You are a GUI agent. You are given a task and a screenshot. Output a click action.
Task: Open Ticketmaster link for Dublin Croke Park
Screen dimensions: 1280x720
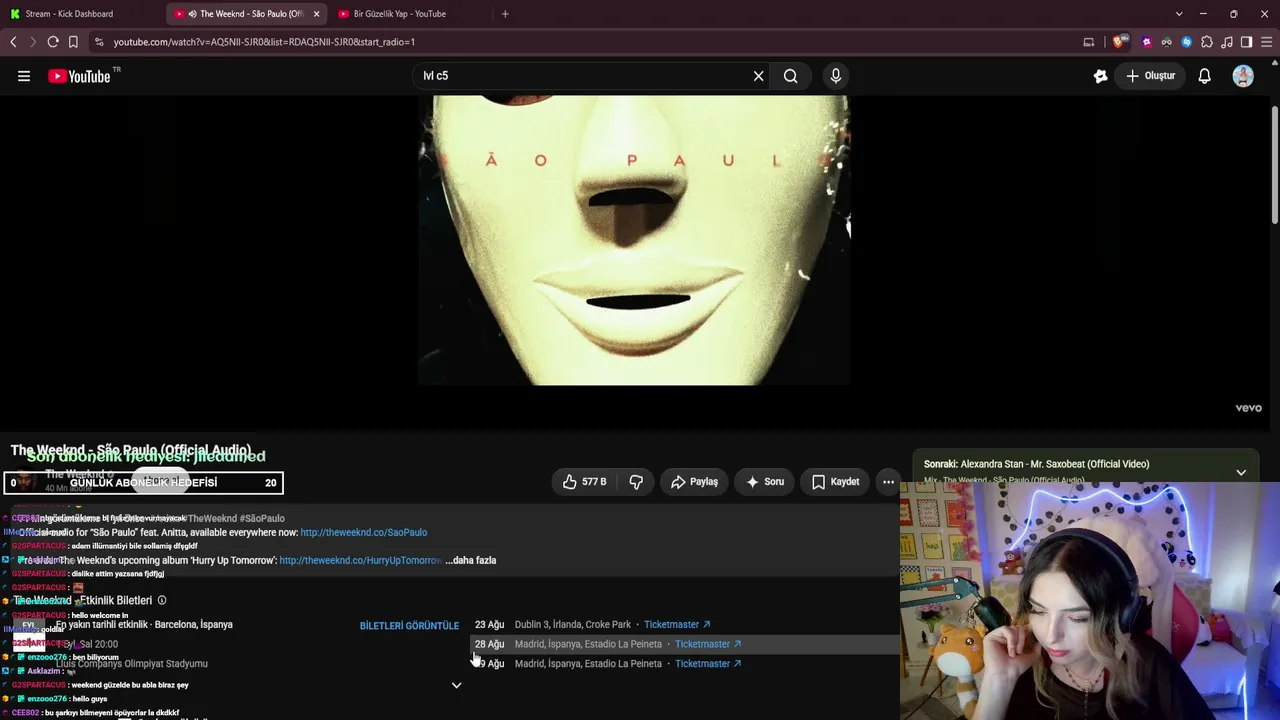[x=677, y=625]
